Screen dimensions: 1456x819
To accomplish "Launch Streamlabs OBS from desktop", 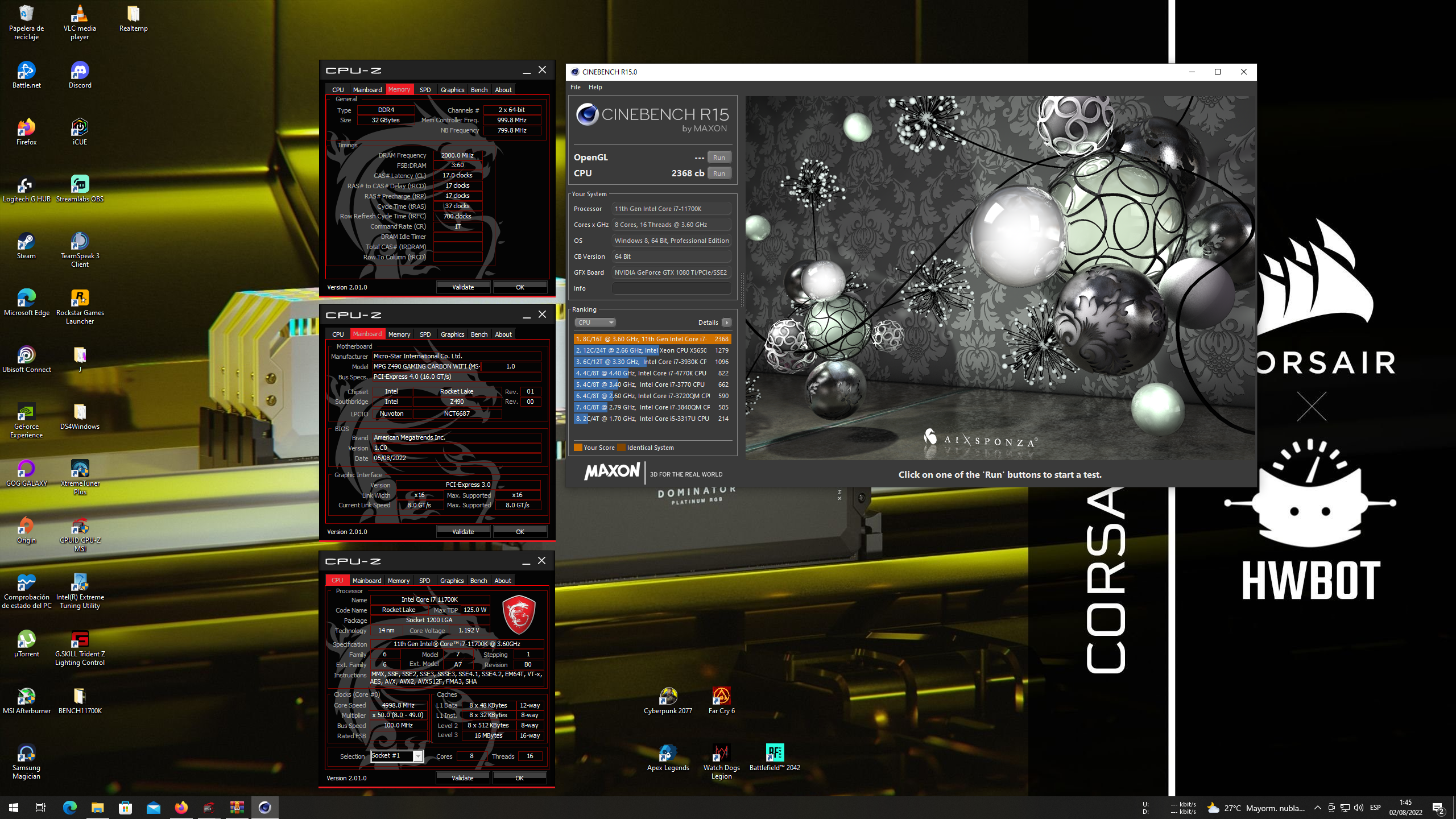I will pyautogui.click(x=80, y=188).
